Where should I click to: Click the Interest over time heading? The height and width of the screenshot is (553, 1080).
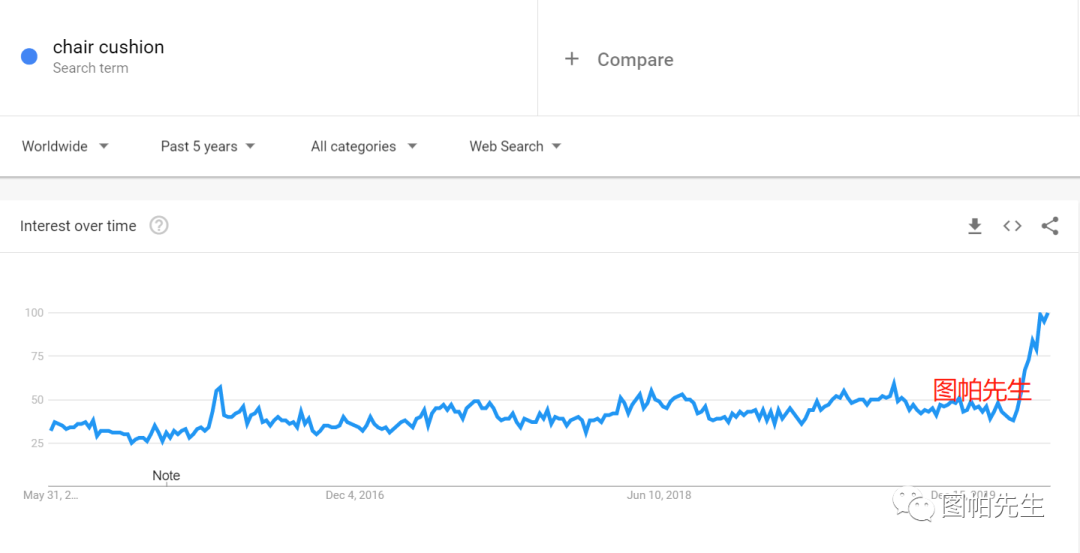click(x=78, y=226)
